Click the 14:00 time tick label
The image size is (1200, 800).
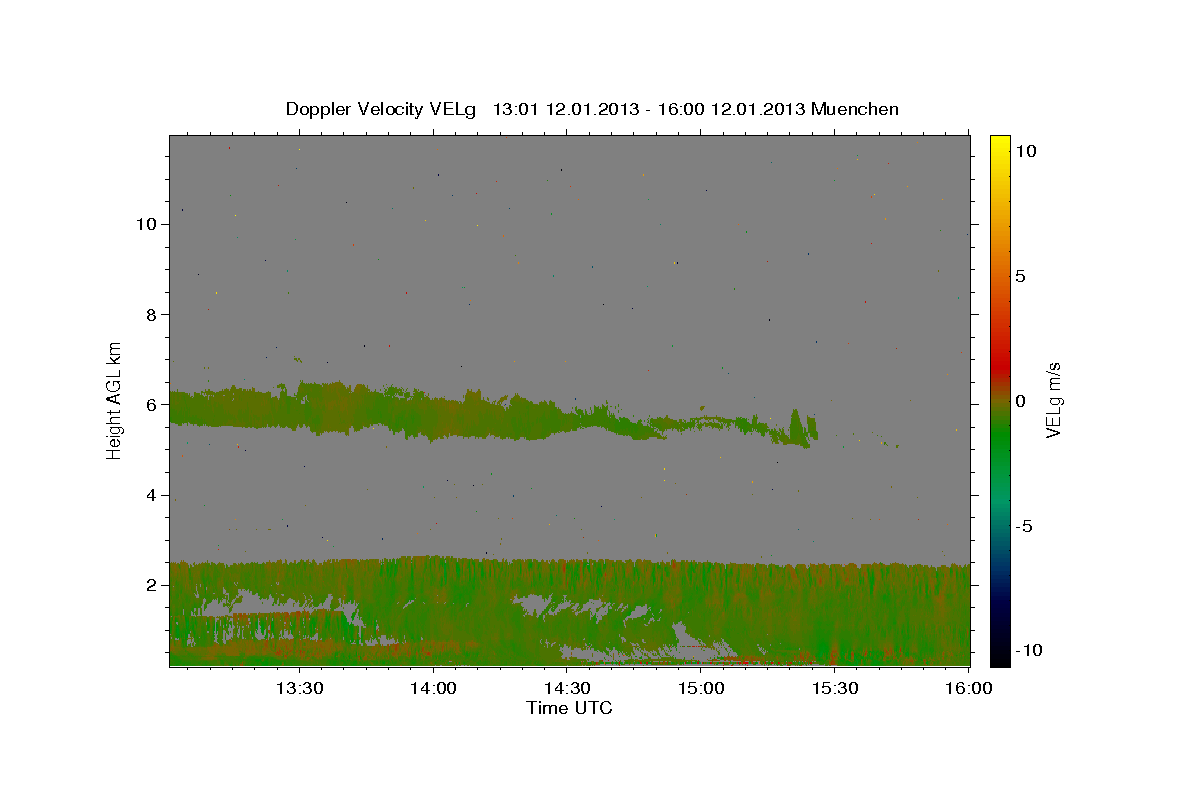tap(433, 688)
